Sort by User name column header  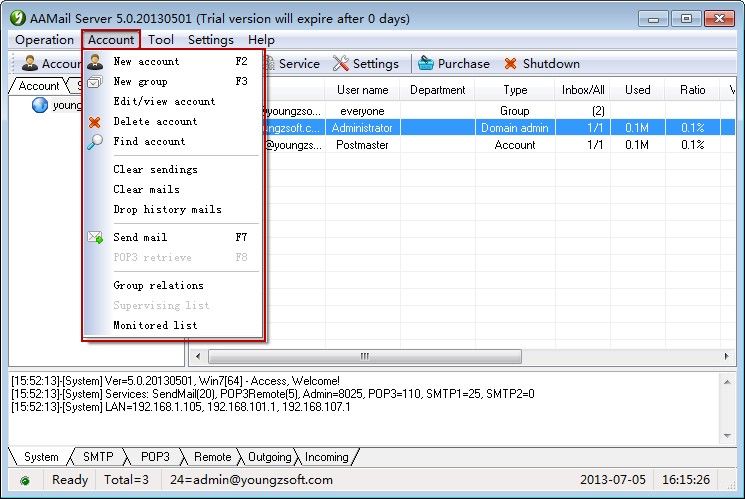pos(363,90)
